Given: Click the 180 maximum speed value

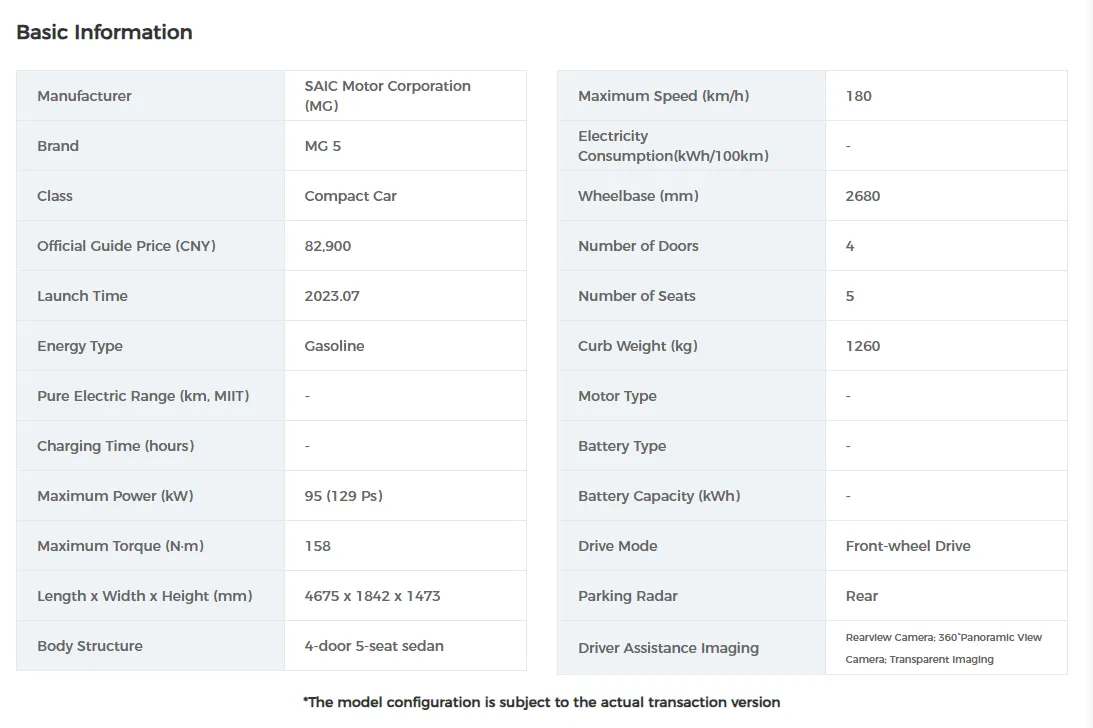Looking at the screenshot, I should [858, 96].
